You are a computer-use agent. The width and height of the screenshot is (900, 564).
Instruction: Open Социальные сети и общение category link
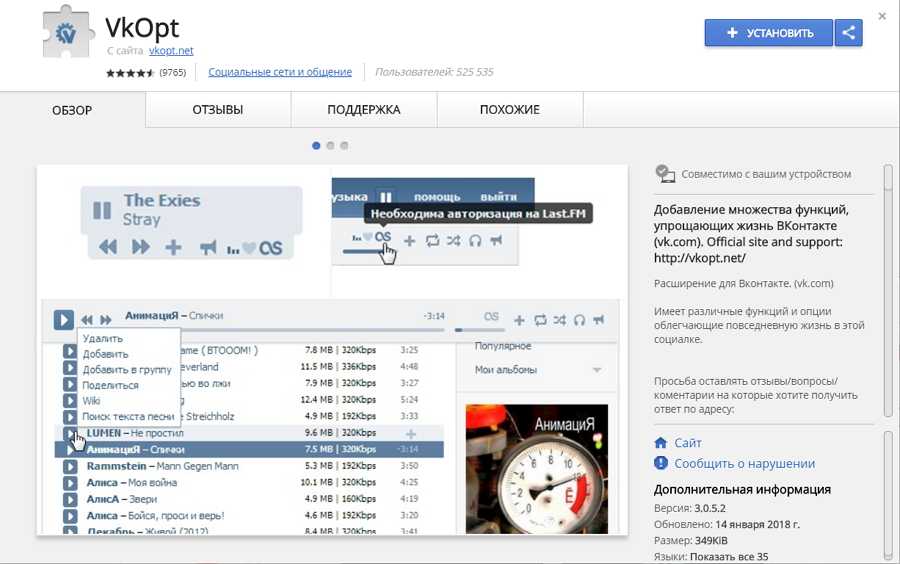280,72
